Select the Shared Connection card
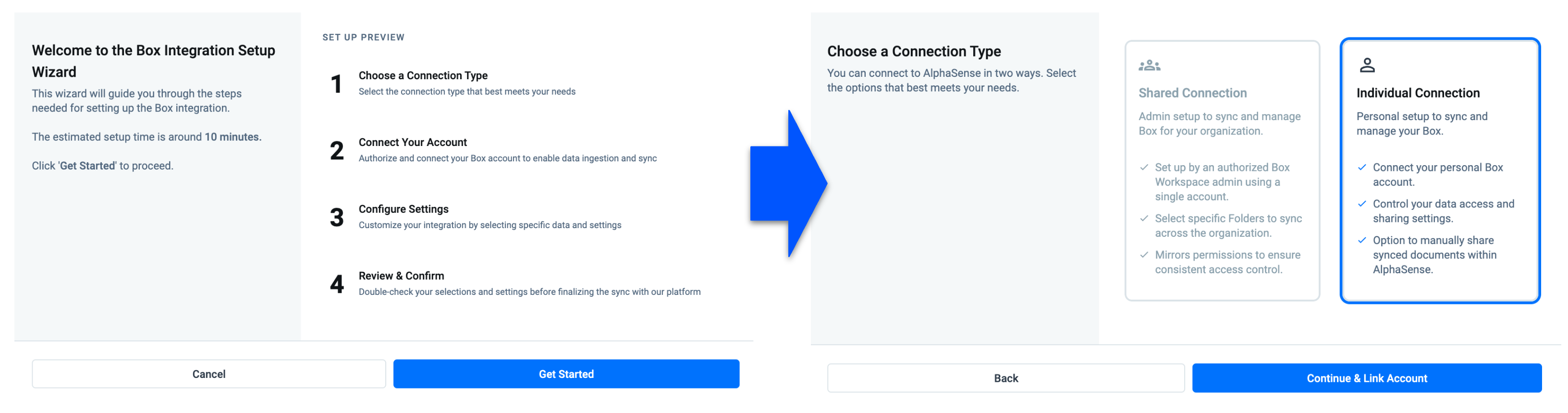 pyautogui.click(x=1222, y=171)
